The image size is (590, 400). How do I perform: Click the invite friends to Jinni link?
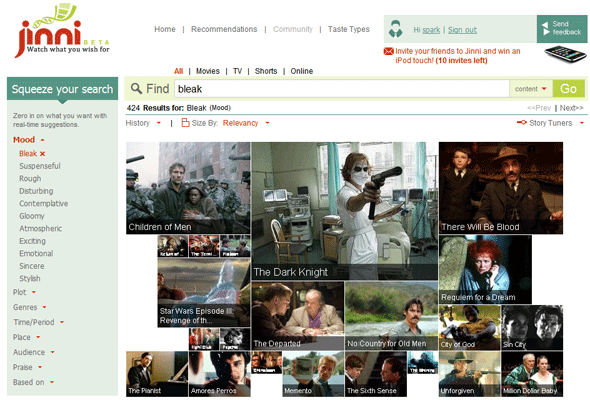458,56
